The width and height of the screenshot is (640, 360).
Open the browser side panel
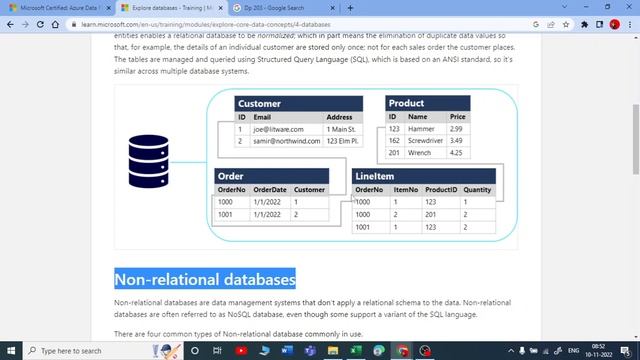(x=599, y=24)
